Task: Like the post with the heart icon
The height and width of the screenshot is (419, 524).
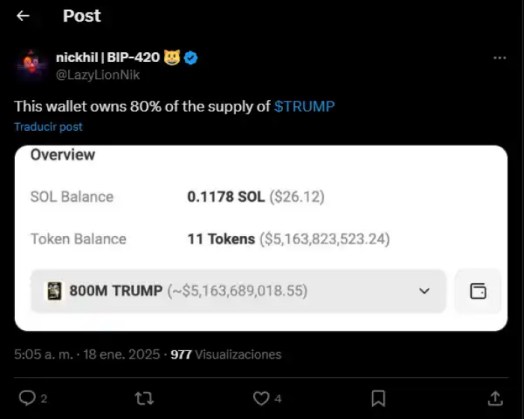Action: coord(261,398)
